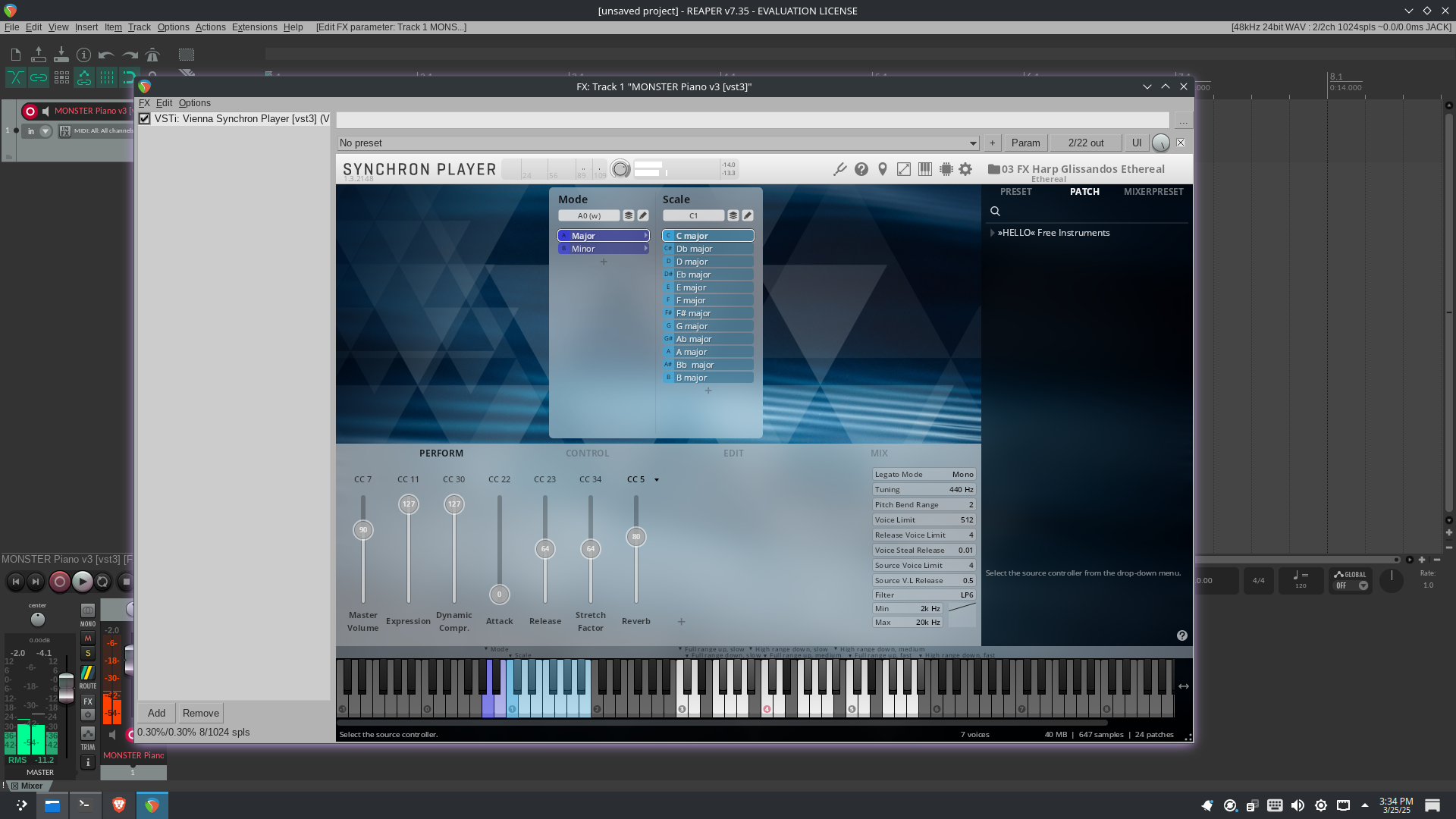The image size is (1456, 819).
Task: Click the Scale column layers icon
Action: (733, 215)
